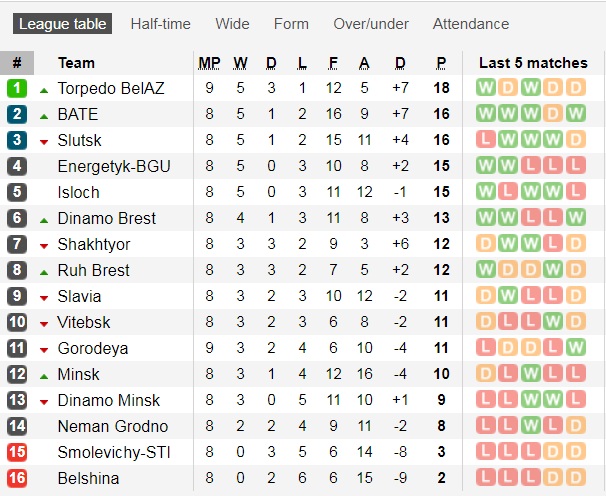This screenshot has width=606, height=496.
Task: Click Slutsk red down arrow
Action: pos(44,141)
